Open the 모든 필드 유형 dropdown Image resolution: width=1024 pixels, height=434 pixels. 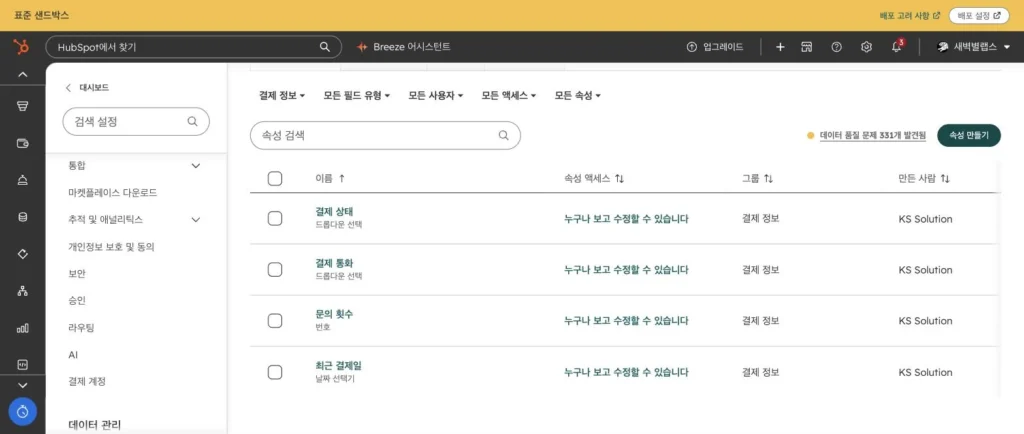357,96
